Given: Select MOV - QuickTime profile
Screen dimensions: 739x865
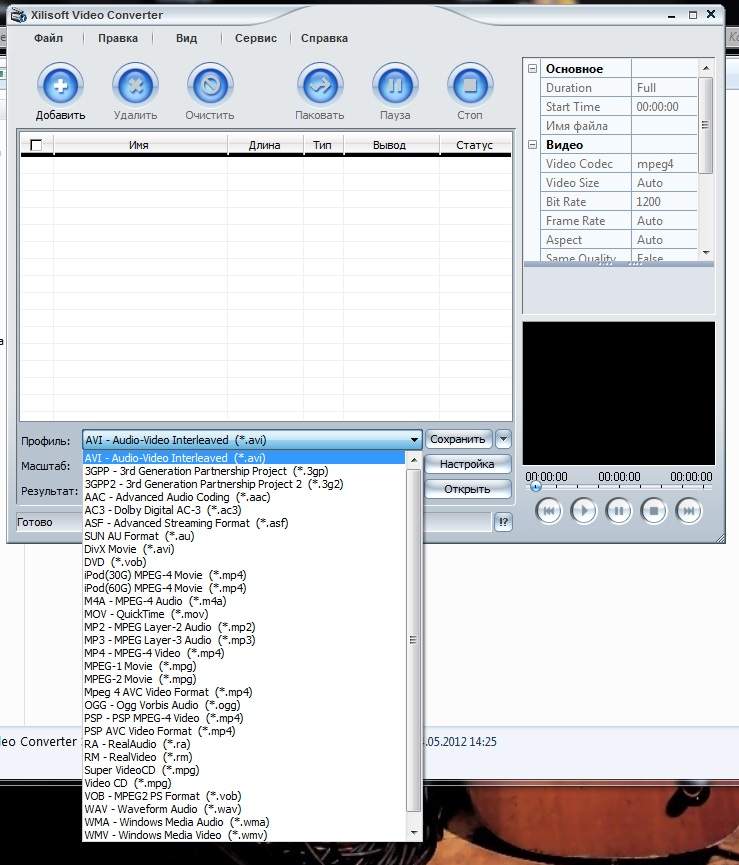Looking at the screenshot, I should pos(243,615).
